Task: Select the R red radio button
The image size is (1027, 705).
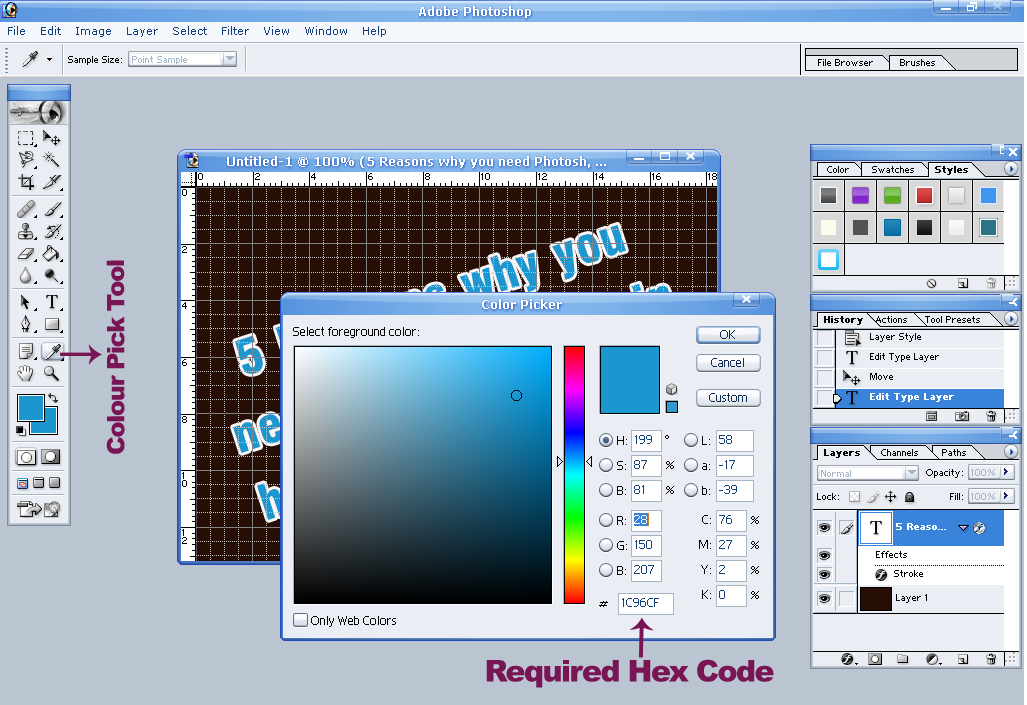Action: pyautogui.click(x=606, y=520)
